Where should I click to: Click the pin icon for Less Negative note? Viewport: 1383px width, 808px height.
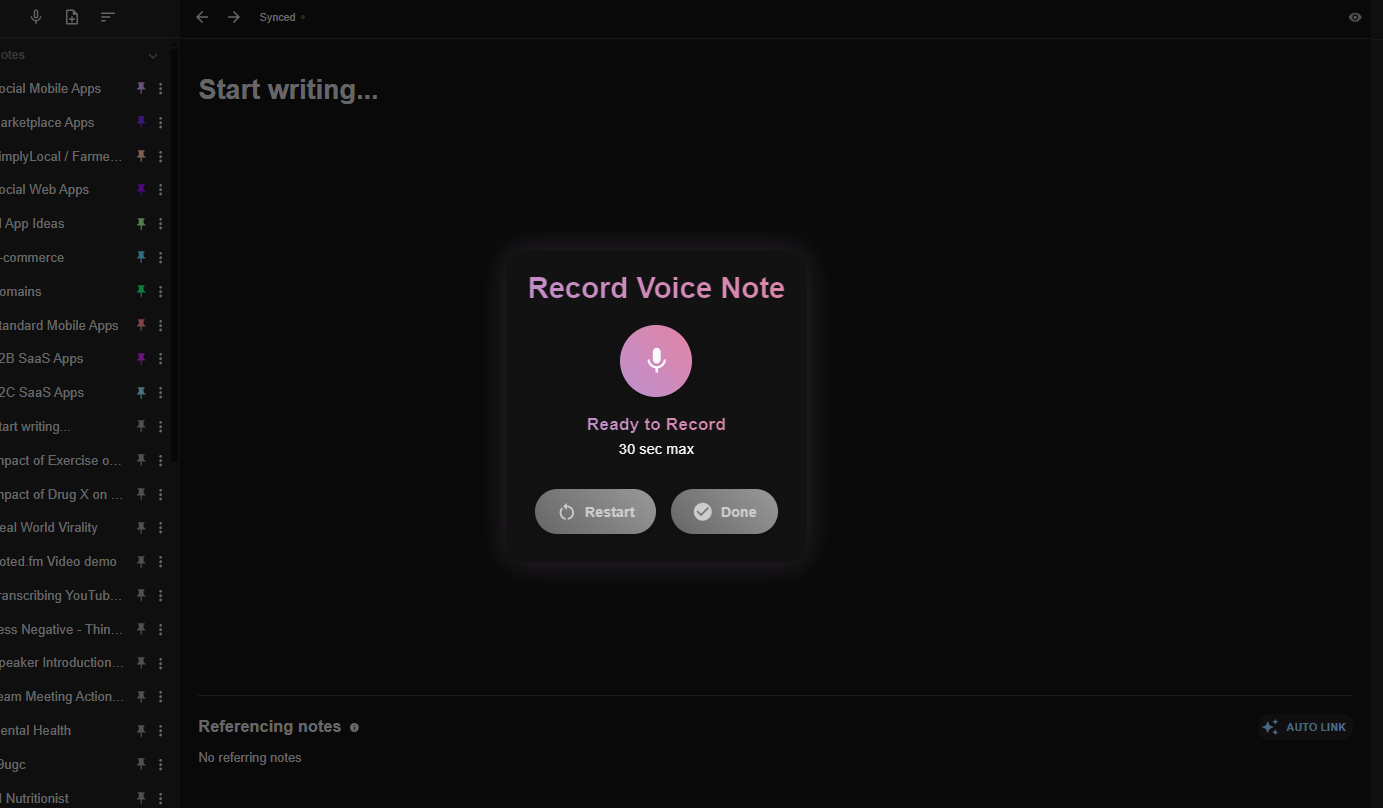tap(141, 629)
